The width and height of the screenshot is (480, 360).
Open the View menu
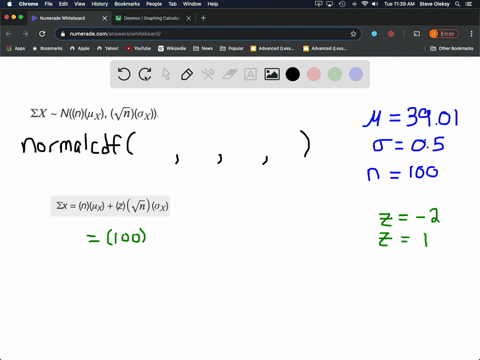click(79, 4)
